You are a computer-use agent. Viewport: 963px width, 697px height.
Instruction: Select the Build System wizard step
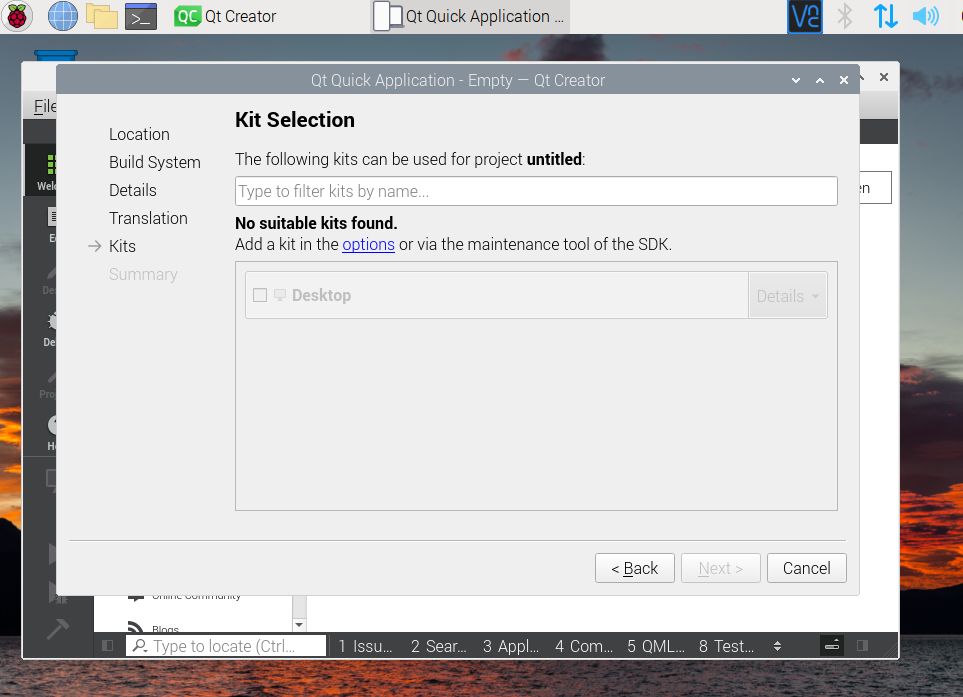point(155,162)
